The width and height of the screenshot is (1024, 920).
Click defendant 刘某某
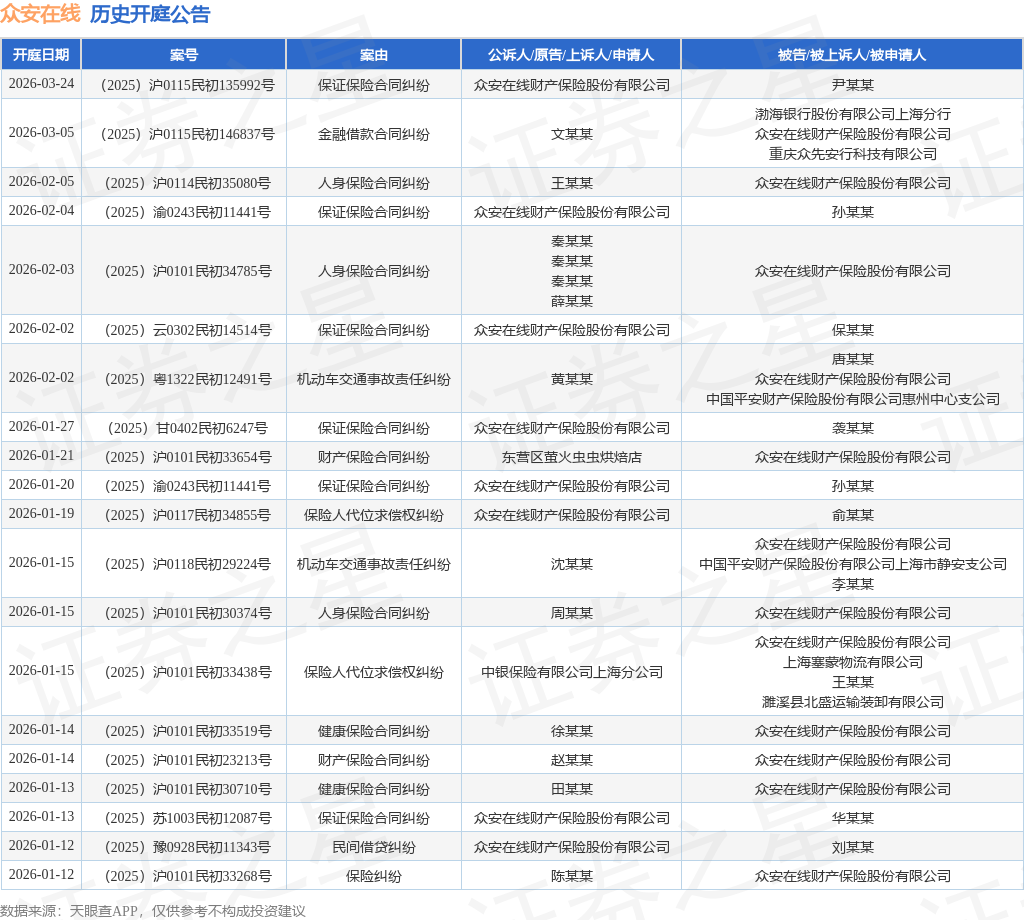[852, 848]
